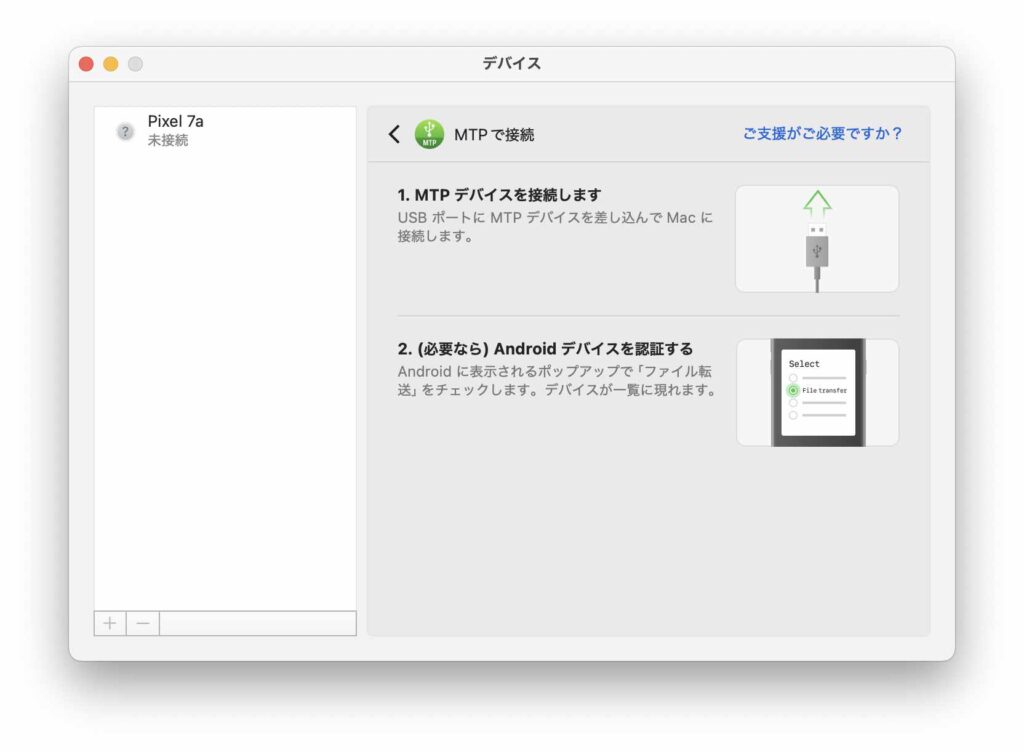
Task: Click the MTPで接続 header label
Action: click(494, 134)
